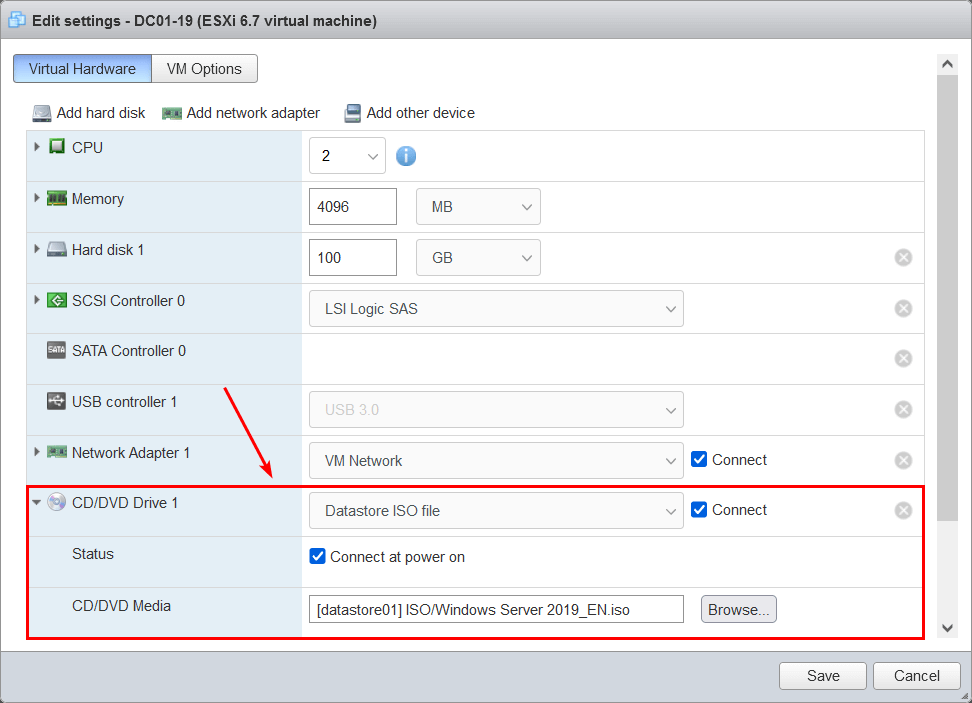The height and width of the screenshot is (703, 972).
Task: Expand the Memory settings row
Action: click(x=37, y=198)
